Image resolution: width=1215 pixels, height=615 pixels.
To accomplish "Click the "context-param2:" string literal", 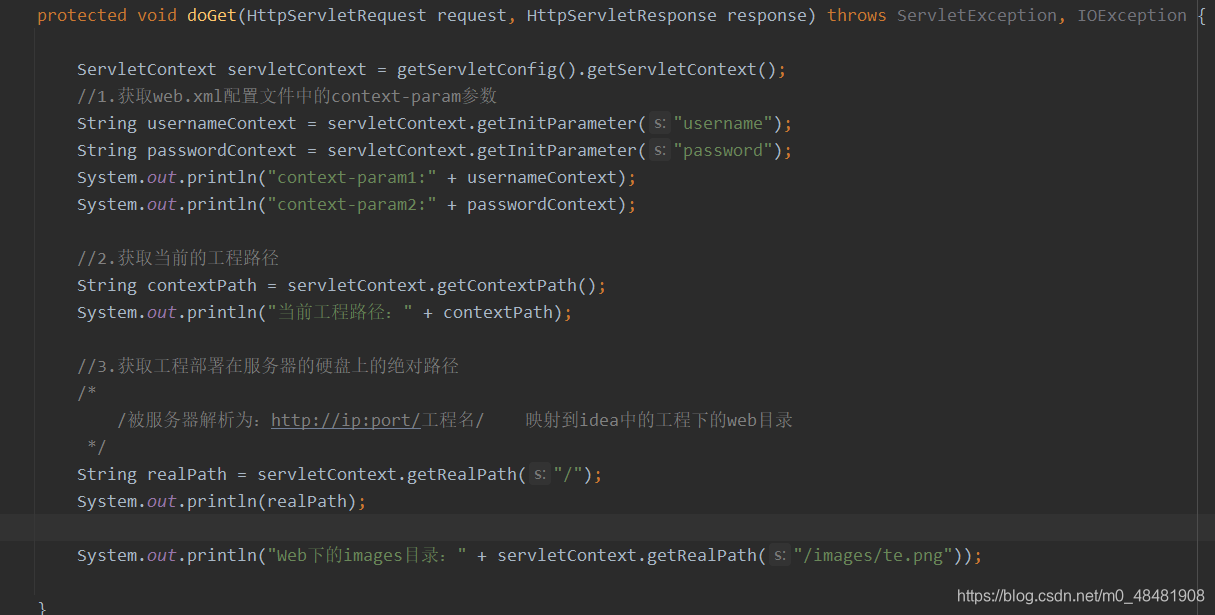I will point(352,204).
